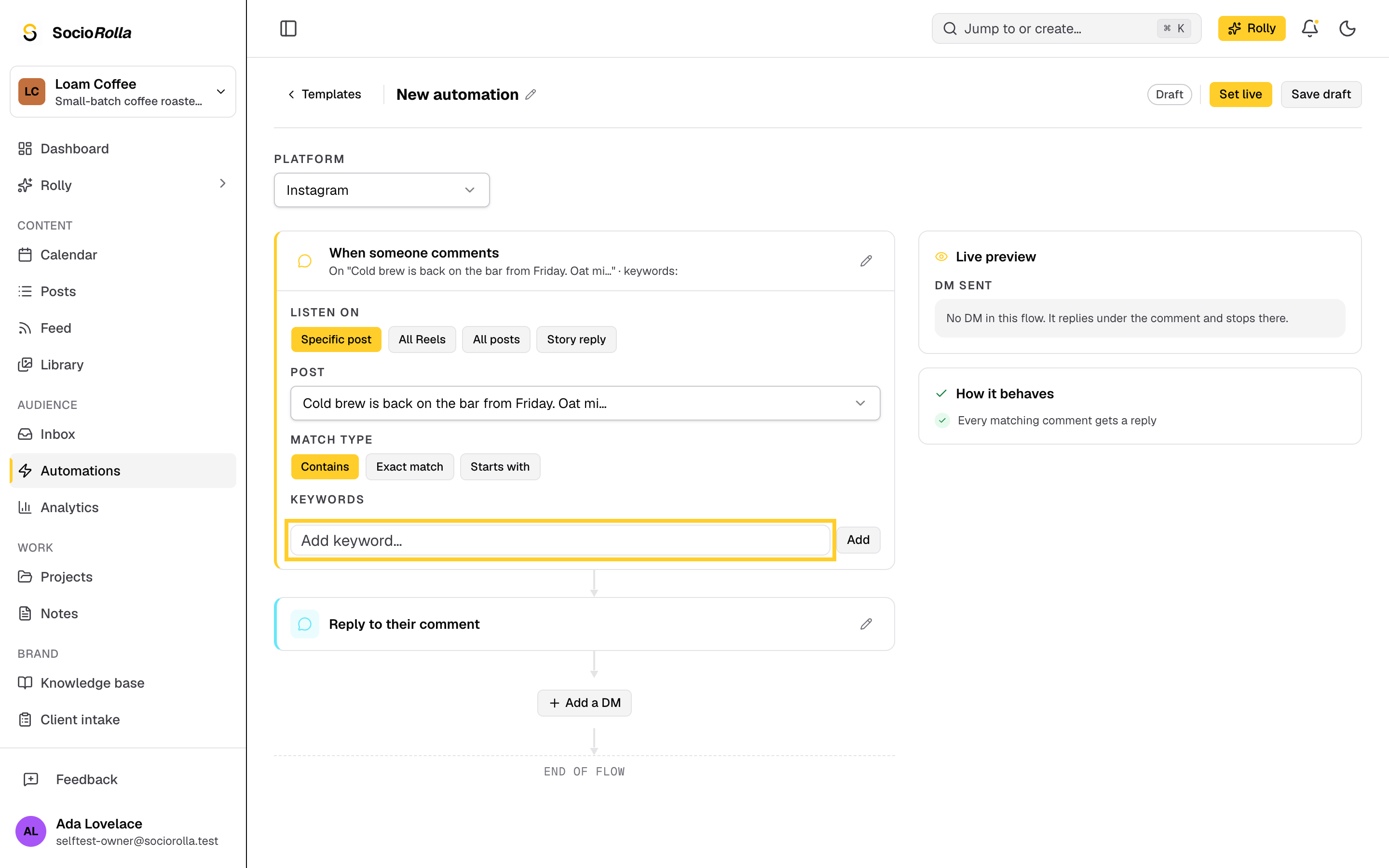Open the Cold brew post dropdown
Viewport: 1389px width, 868px height.
tap(585, 403)
